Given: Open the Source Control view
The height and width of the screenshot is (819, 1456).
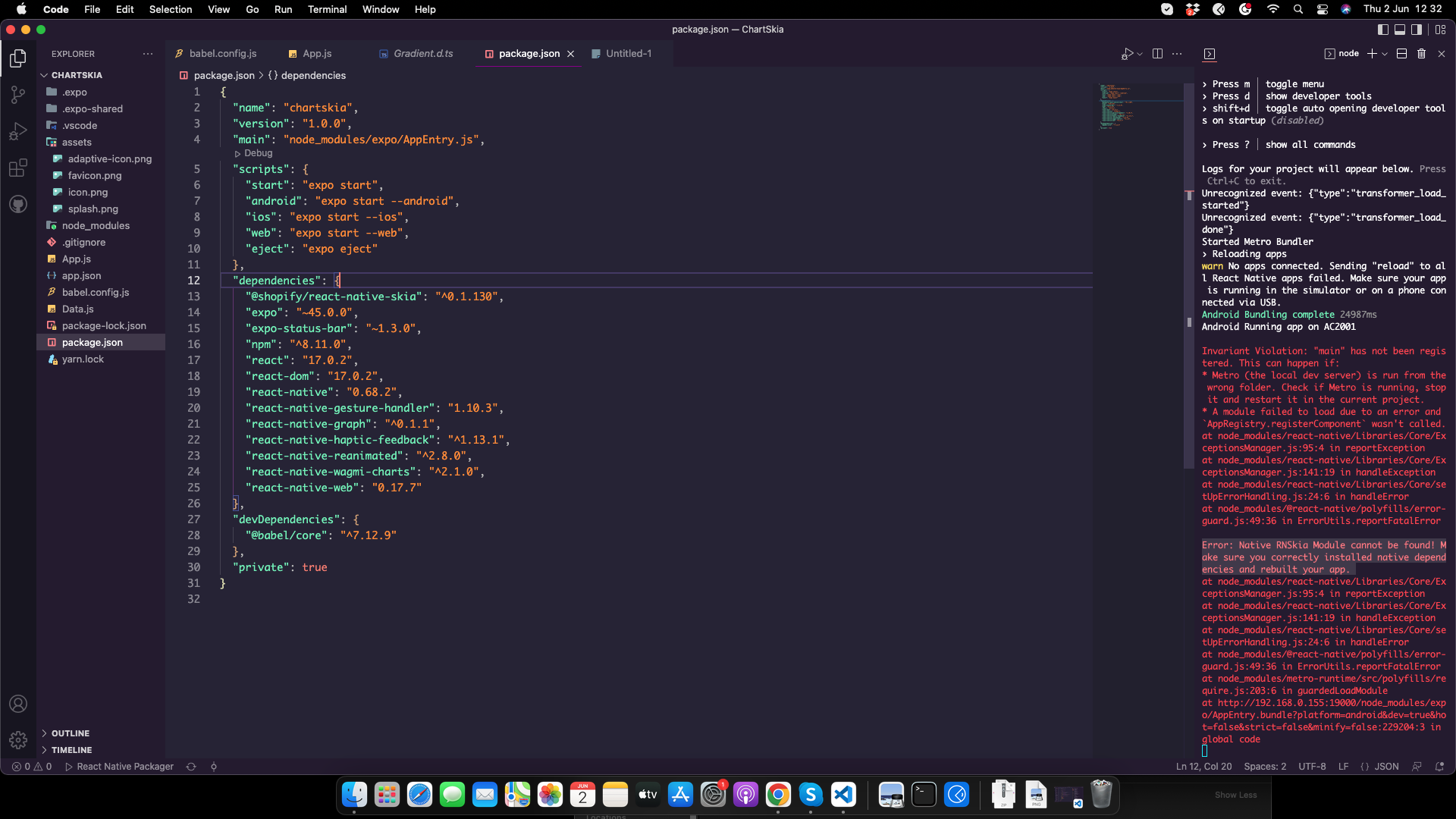Looking at the screenshot, I should (18, 94).
